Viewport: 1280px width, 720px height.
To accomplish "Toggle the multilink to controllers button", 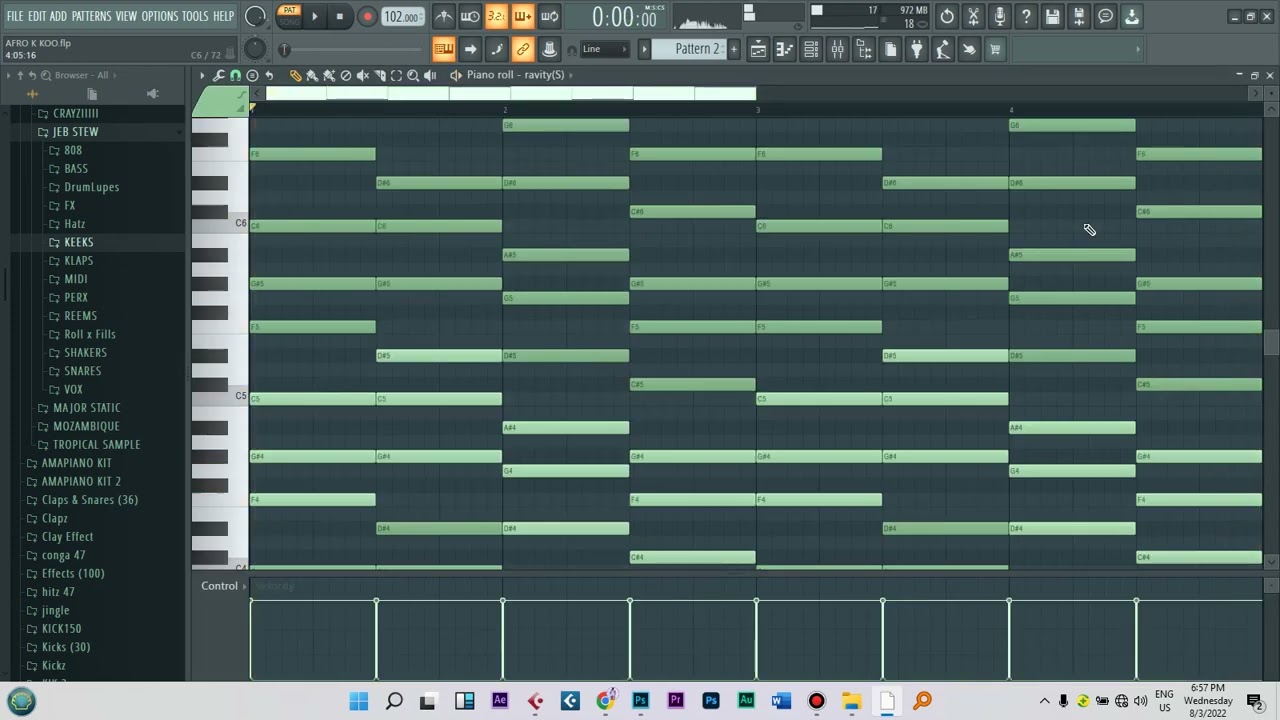I will point(549,49).
